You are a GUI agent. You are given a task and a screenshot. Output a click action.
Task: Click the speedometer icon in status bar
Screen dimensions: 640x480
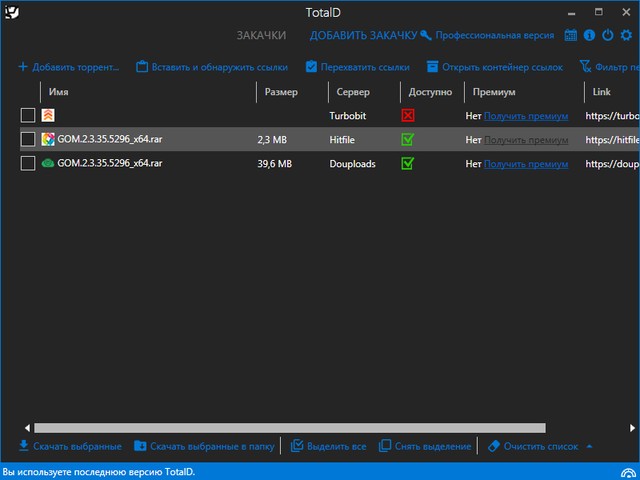coord(628,471)
